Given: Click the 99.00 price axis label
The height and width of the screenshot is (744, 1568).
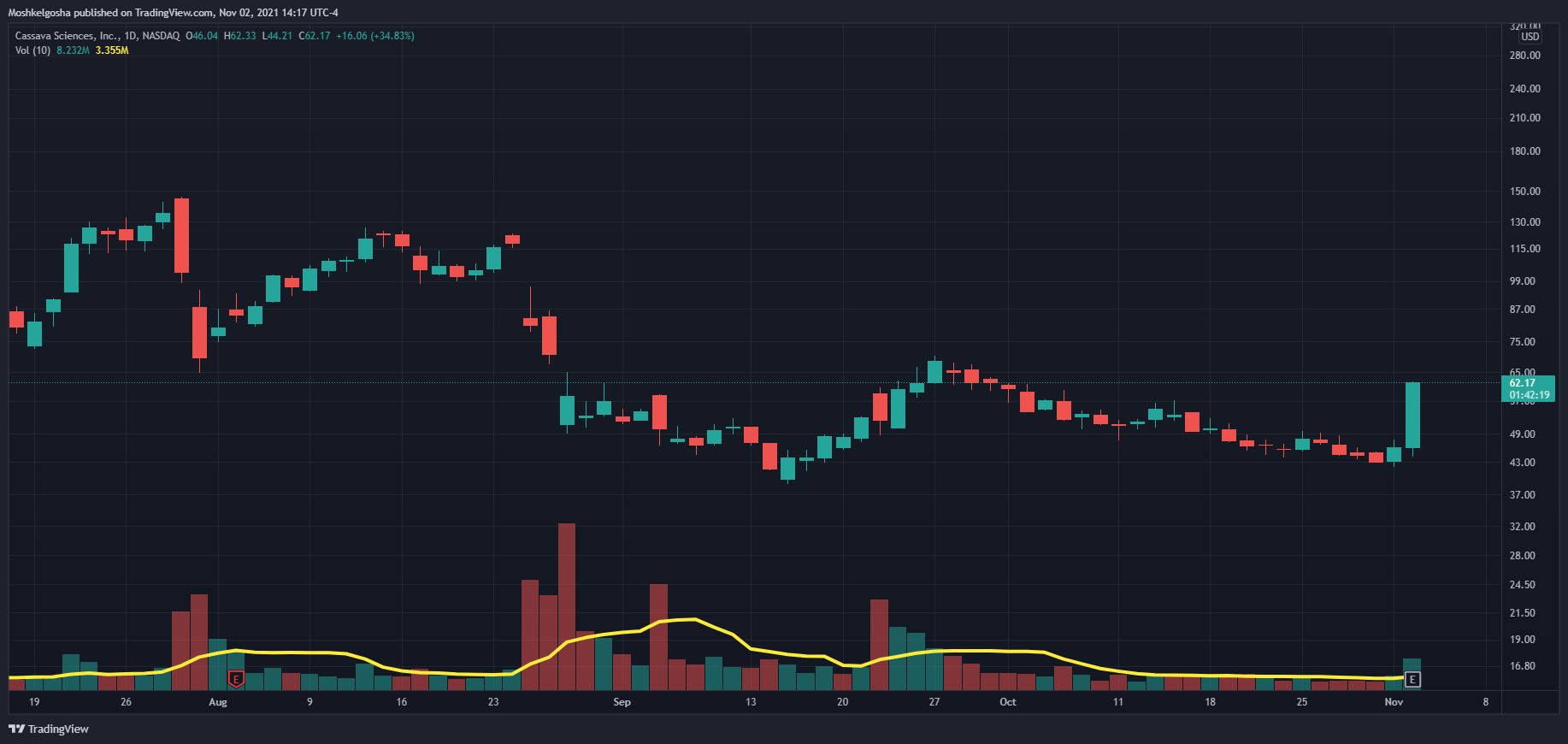Looking at the screenshot, I should pos(1523,281).
